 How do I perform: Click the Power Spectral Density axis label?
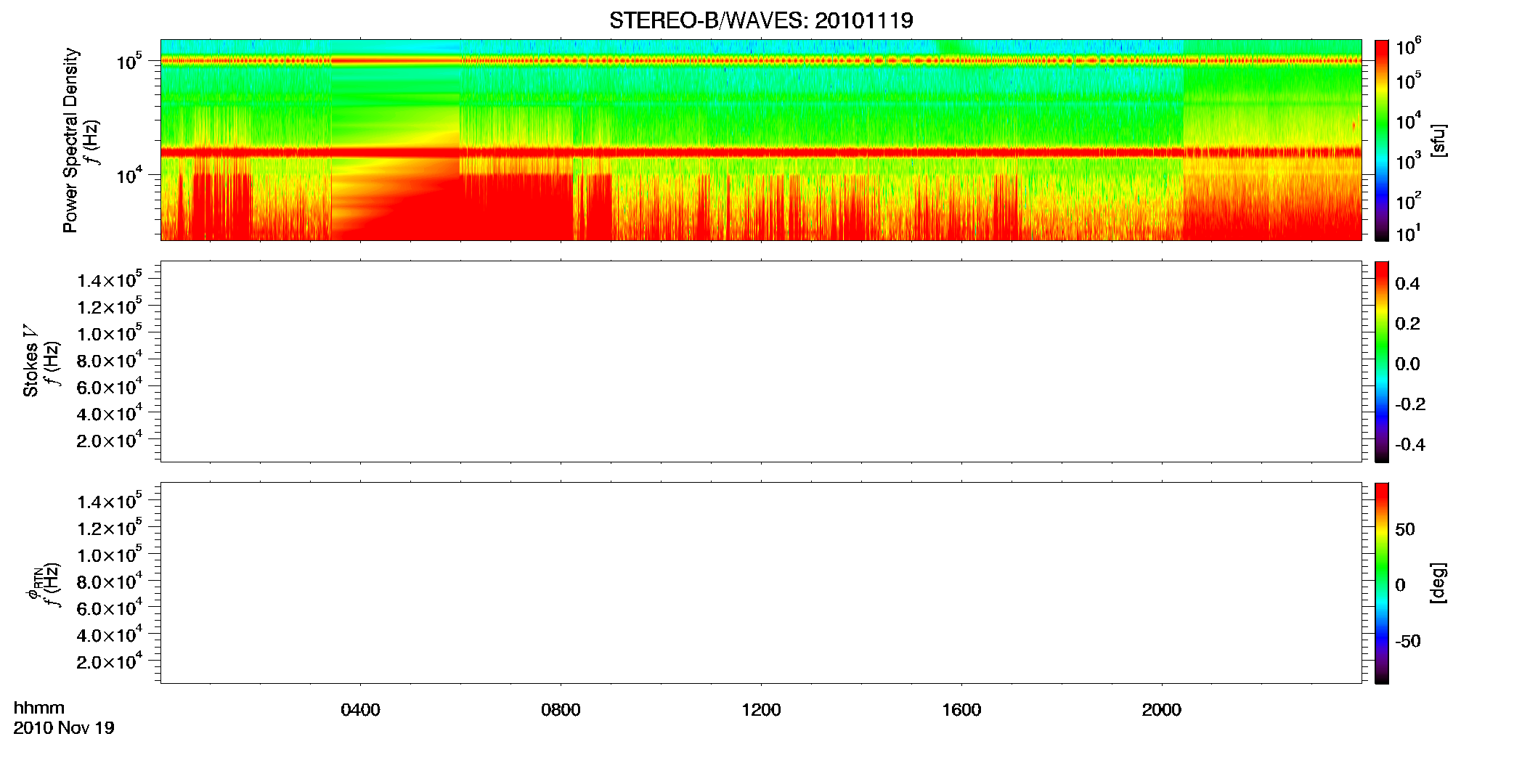tap(70, 140)
